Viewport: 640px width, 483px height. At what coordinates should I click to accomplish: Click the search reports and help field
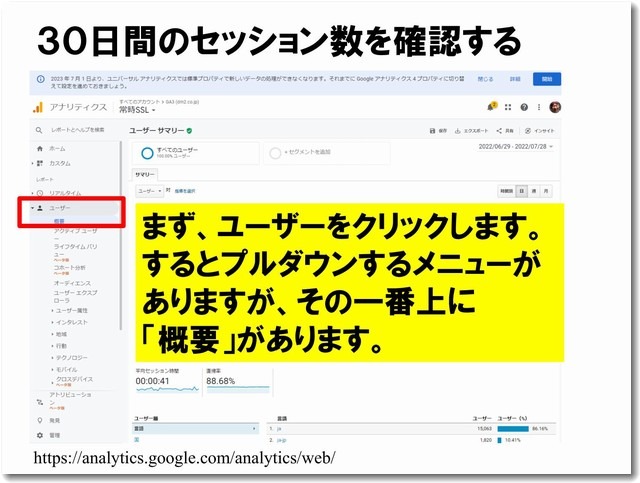78,130
